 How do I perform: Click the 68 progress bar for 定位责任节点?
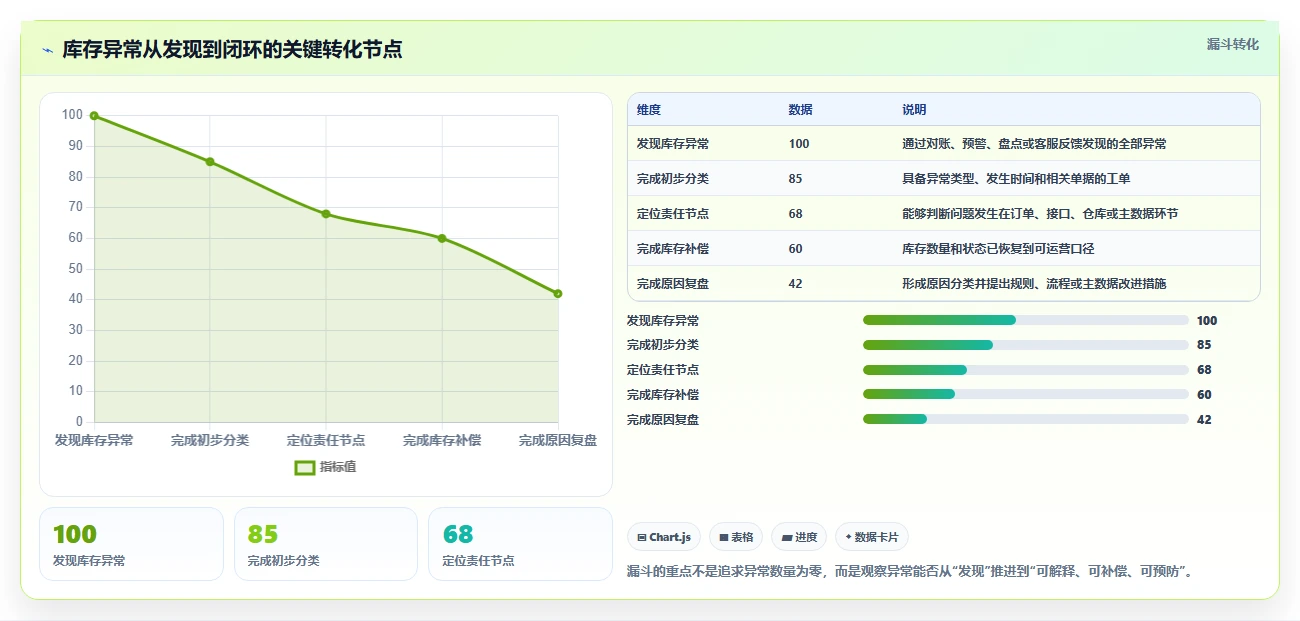tap(1026, 370)
